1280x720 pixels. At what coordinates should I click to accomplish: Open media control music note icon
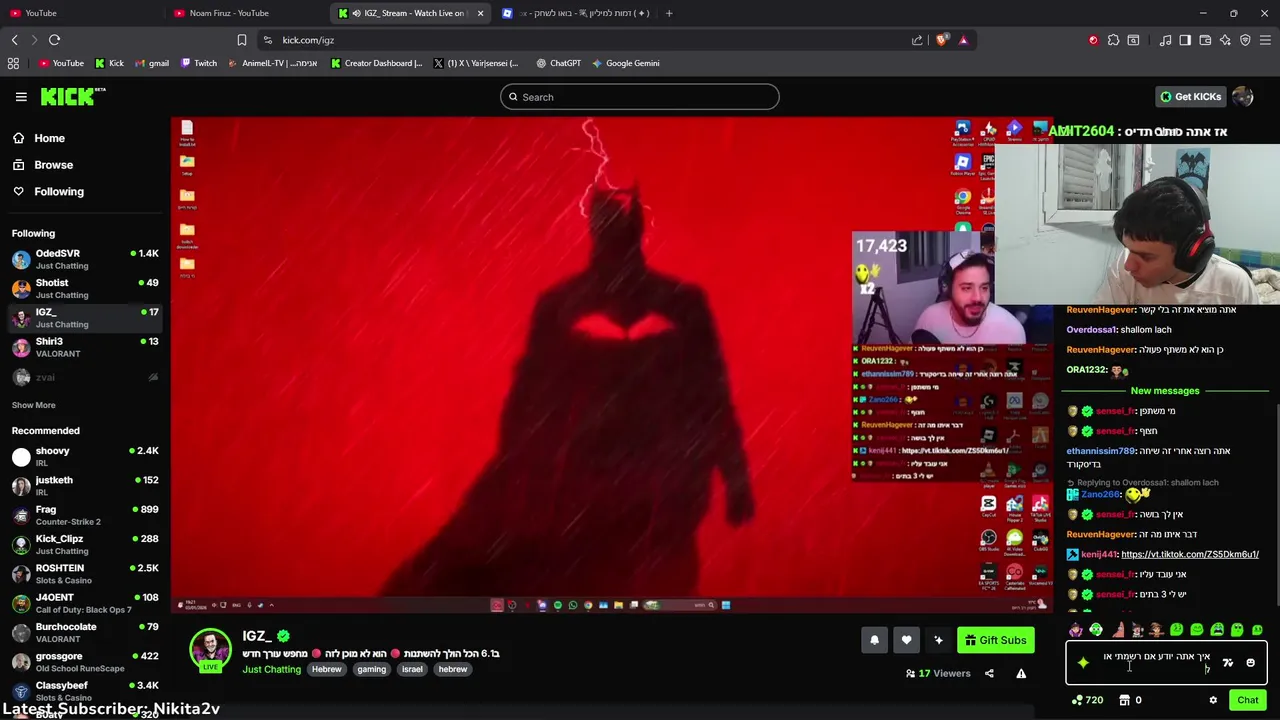click(1165, 40)
